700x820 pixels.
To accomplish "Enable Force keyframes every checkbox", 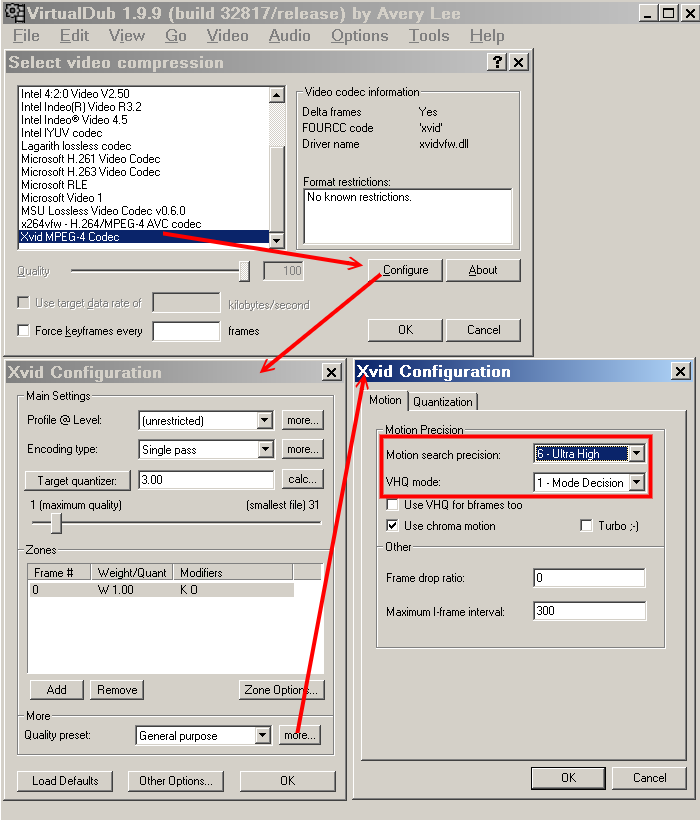I will pos(24,331).
